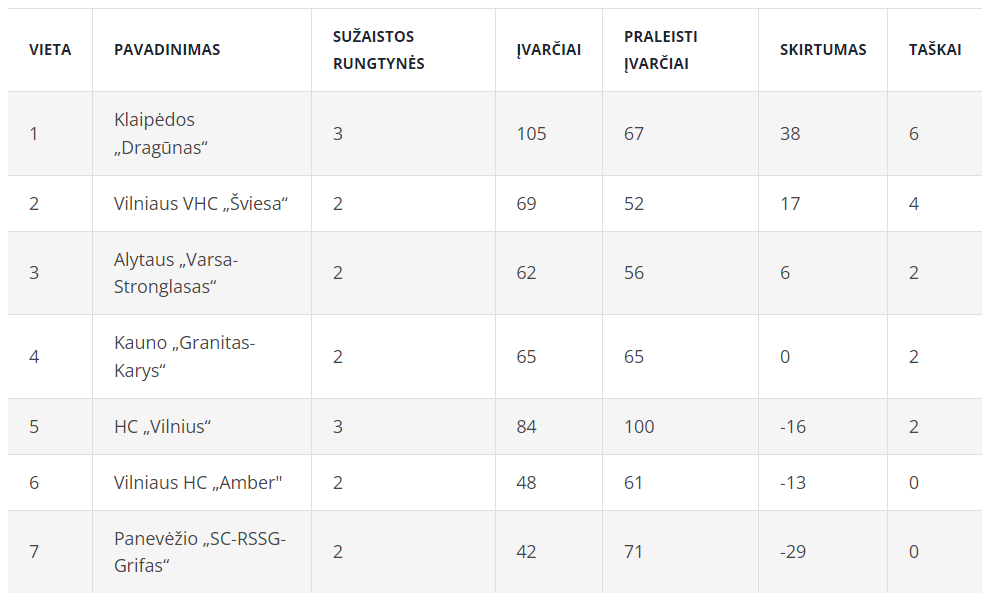The image size is (990, 597).
Task: Select team Panevėžio „SC-RSSG-Grifas“
Action: point(200,552)
